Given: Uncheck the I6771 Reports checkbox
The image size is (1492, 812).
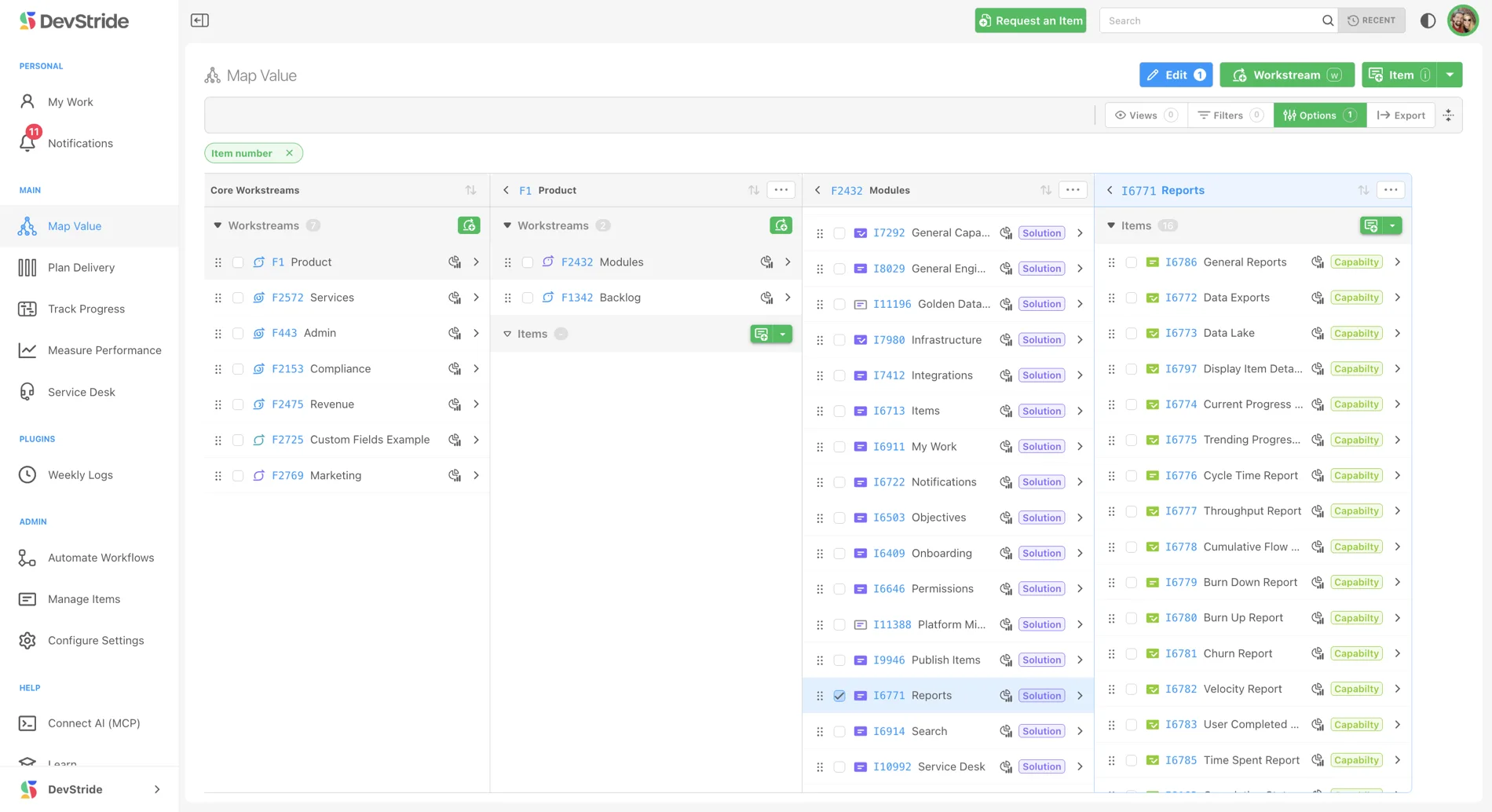Looking at the screenshot, I should tap(839, 696).
